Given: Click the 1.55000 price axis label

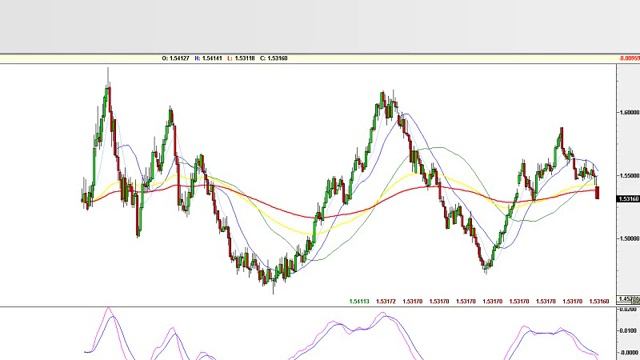Looking at the screenshot, I should [629, 176].
